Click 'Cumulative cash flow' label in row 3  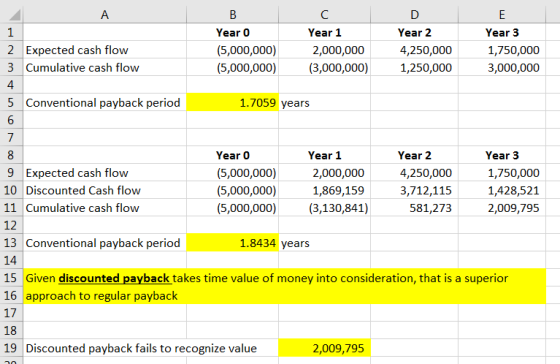(x=82, y=68)
